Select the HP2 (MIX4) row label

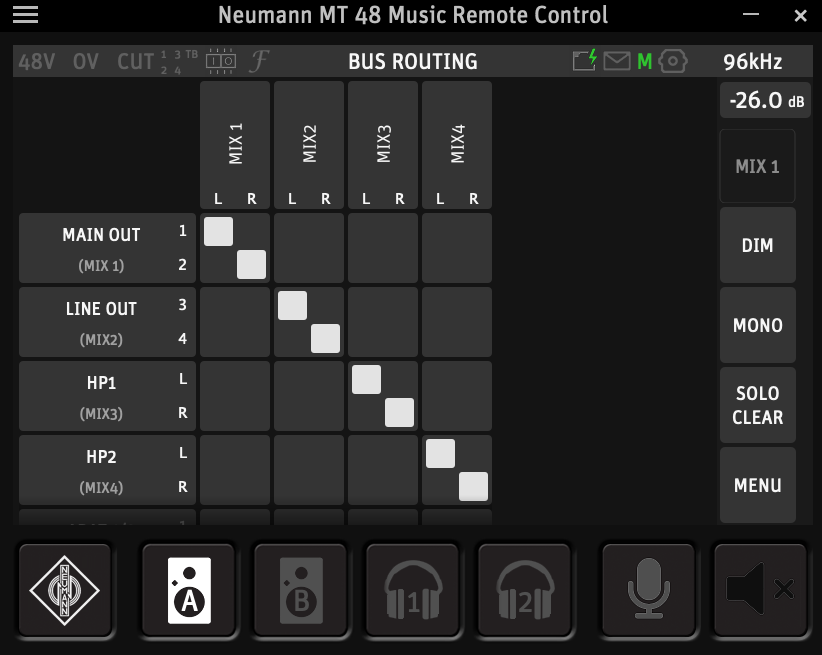pos(107,470)
